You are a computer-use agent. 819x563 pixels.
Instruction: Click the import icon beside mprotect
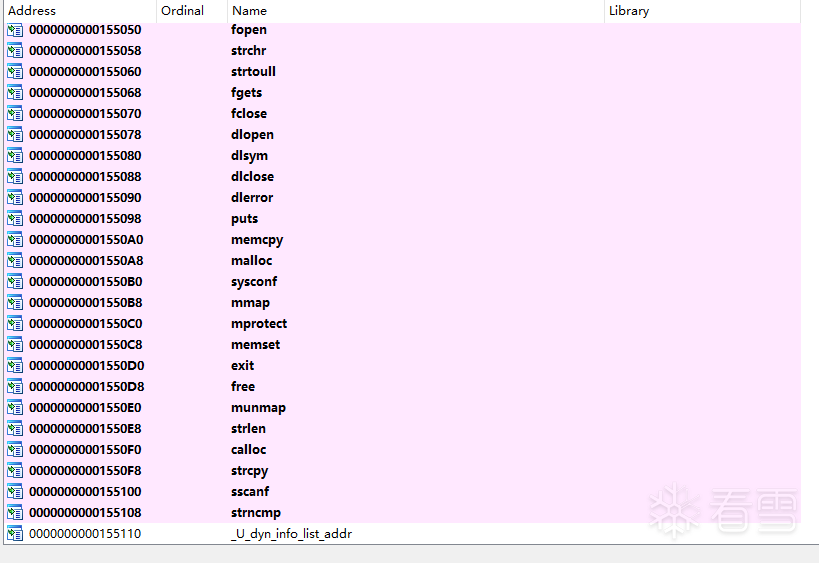[15, 324]
